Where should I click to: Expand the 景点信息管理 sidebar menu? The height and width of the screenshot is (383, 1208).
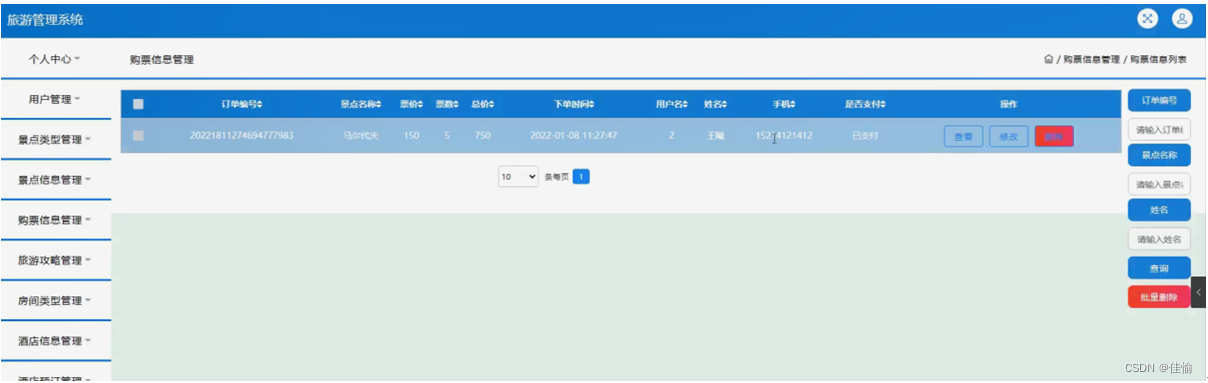(x=55, y=180)
